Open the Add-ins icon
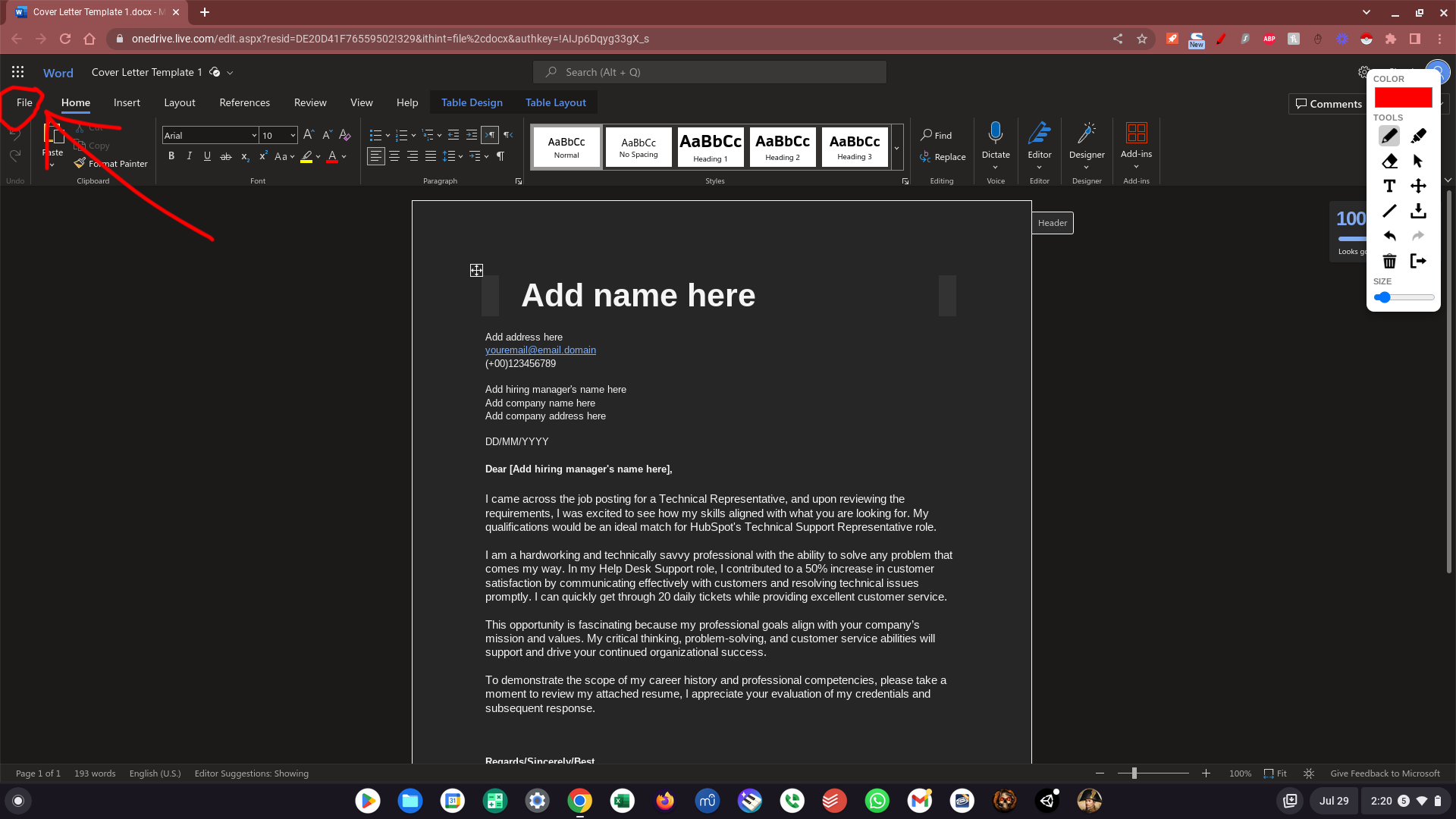Image resolution: width=1456 pixels, height=819 pixels. (1135, 133)
